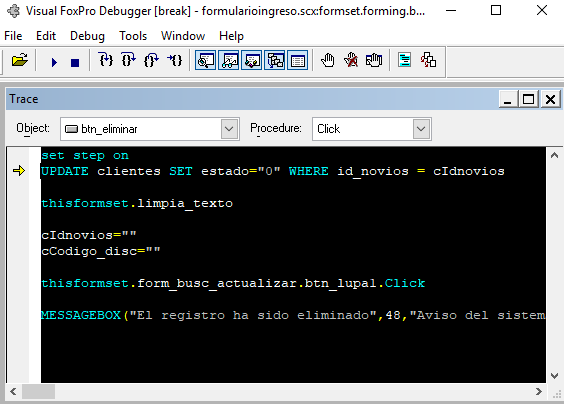This screenshot has width=564, height=404.
Task: Expand the Procedure dropdown showing Click
Action: (421, 129)
